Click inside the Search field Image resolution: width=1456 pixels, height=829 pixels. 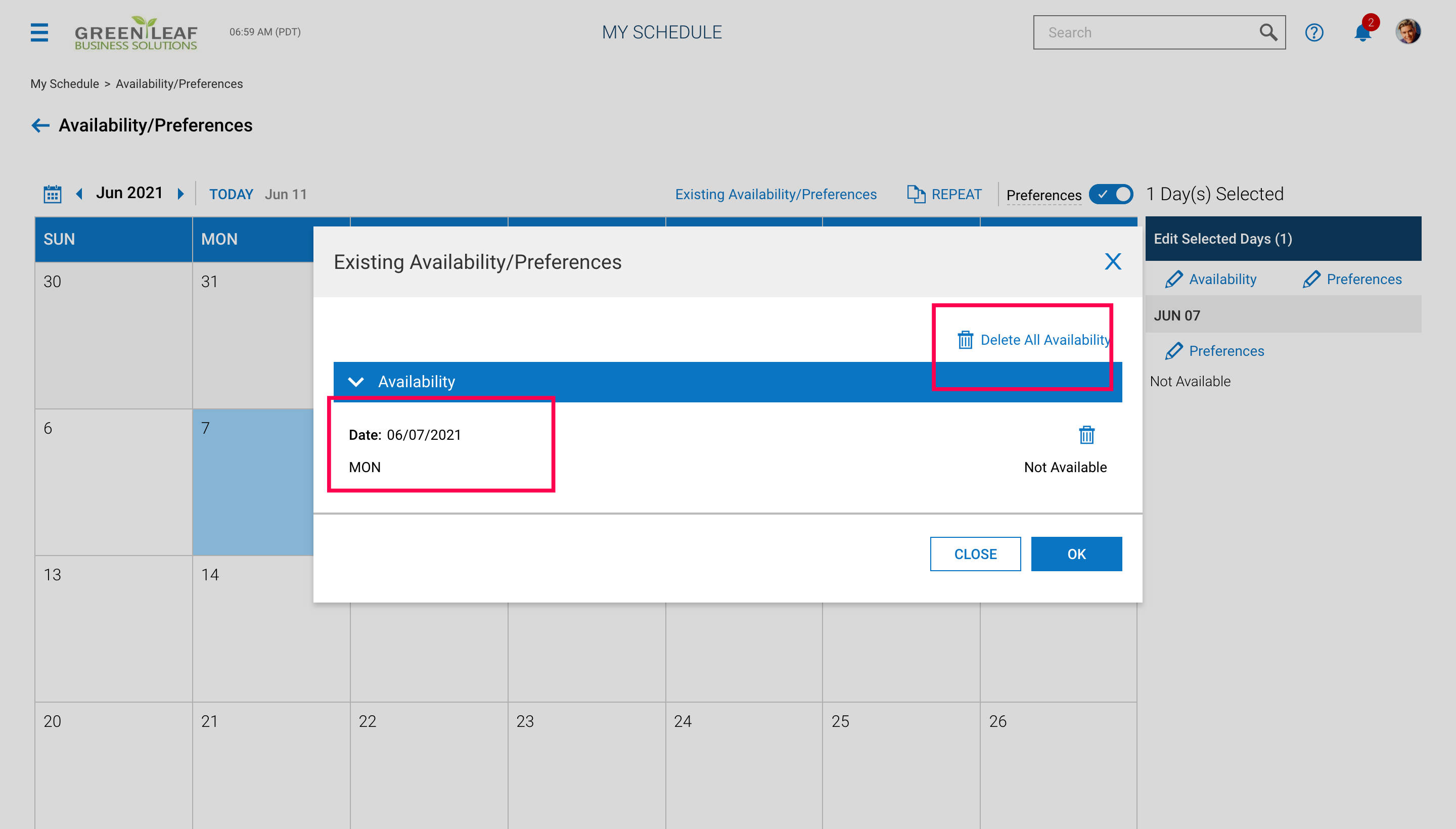coord(1145,32)
